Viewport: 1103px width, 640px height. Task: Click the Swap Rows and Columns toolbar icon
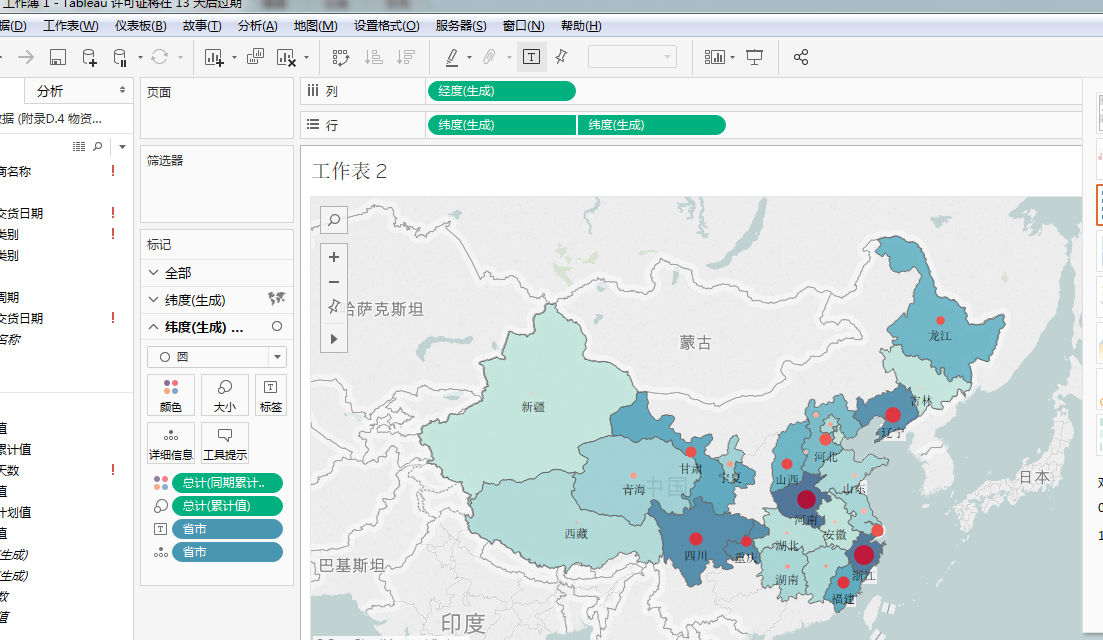[x=341, y=57]
